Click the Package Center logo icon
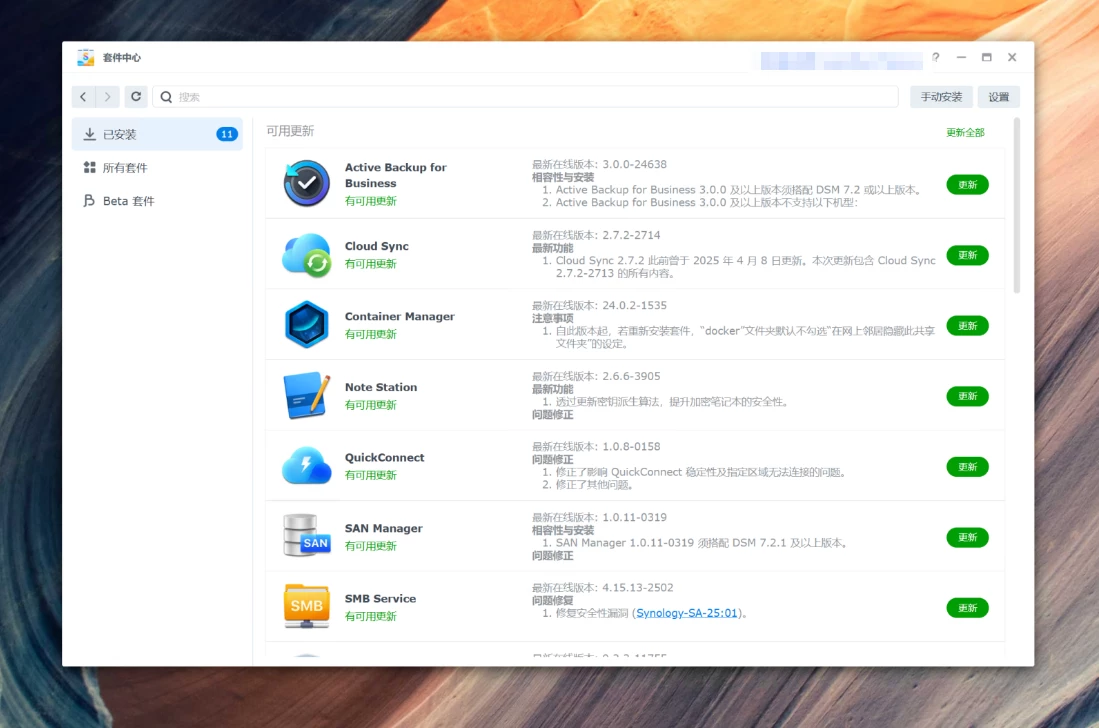Screen dimensions: 1099x728 pos(86,57)
